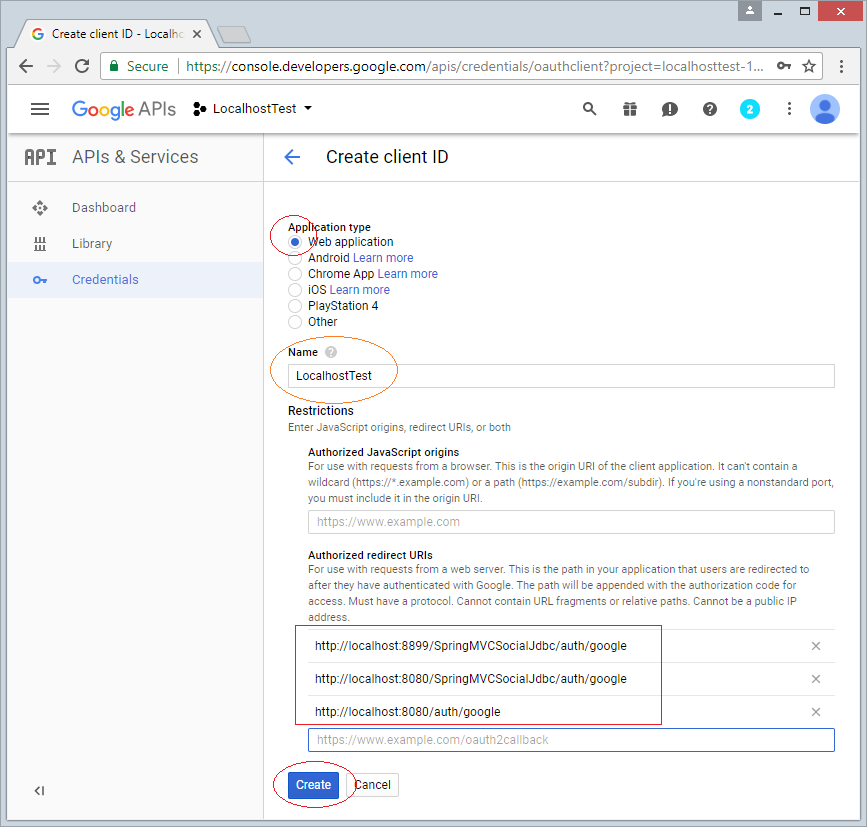
Task: Click the saved password key icon
Action: [784, 66]
